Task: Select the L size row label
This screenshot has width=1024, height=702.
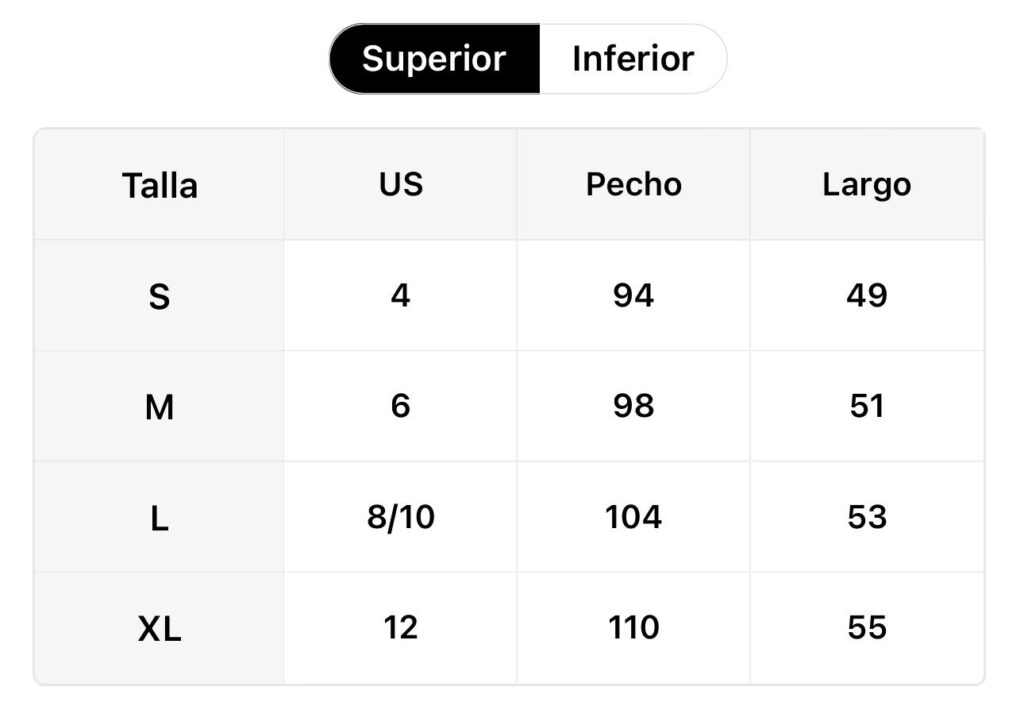Action: (x=159, y=517)
